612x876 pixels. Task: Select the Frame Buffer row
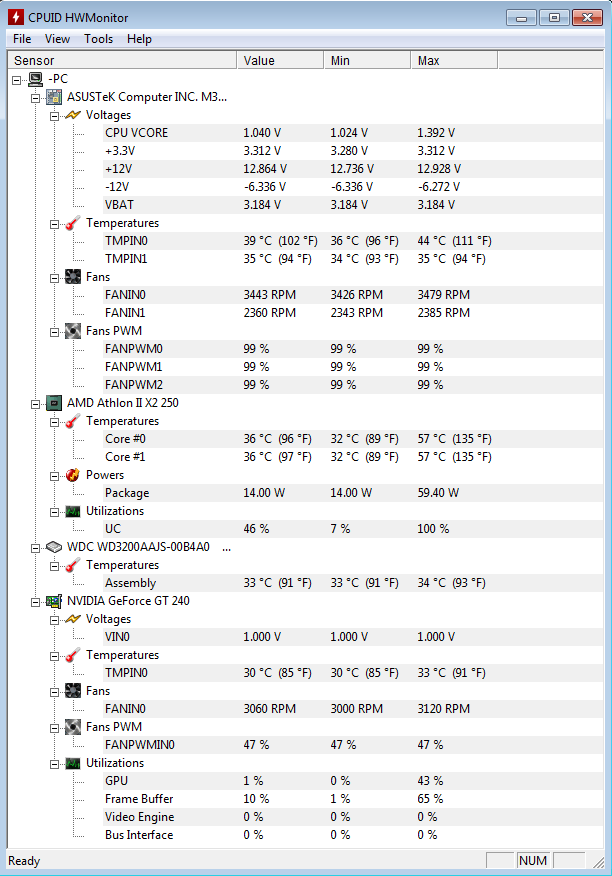(353, 799)
